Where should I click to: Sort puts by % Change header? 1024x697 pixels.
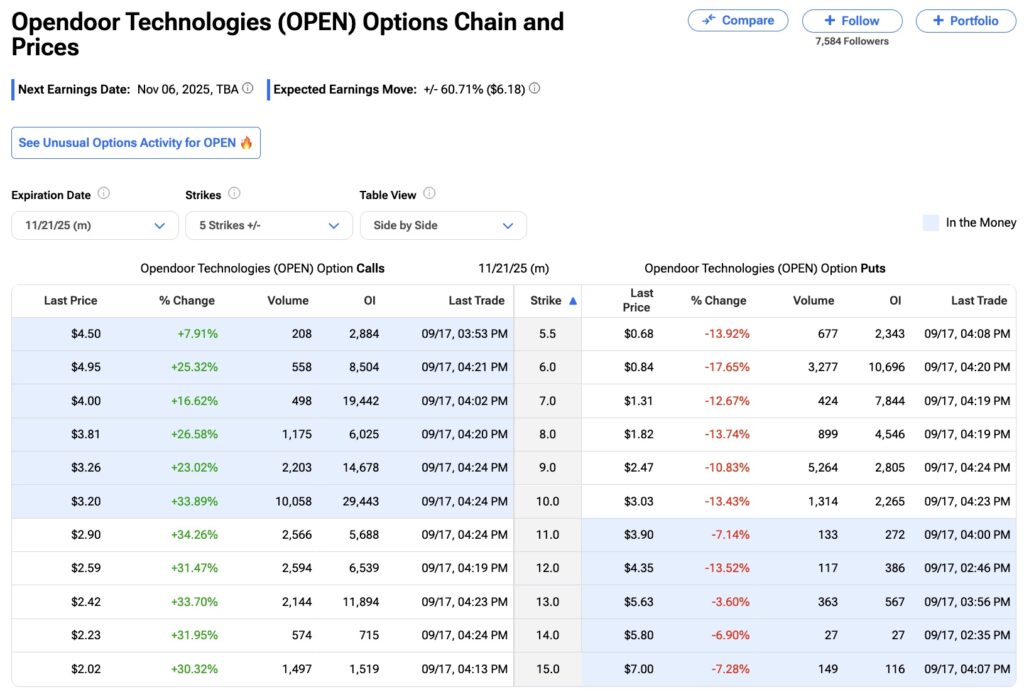coord(718,300)
